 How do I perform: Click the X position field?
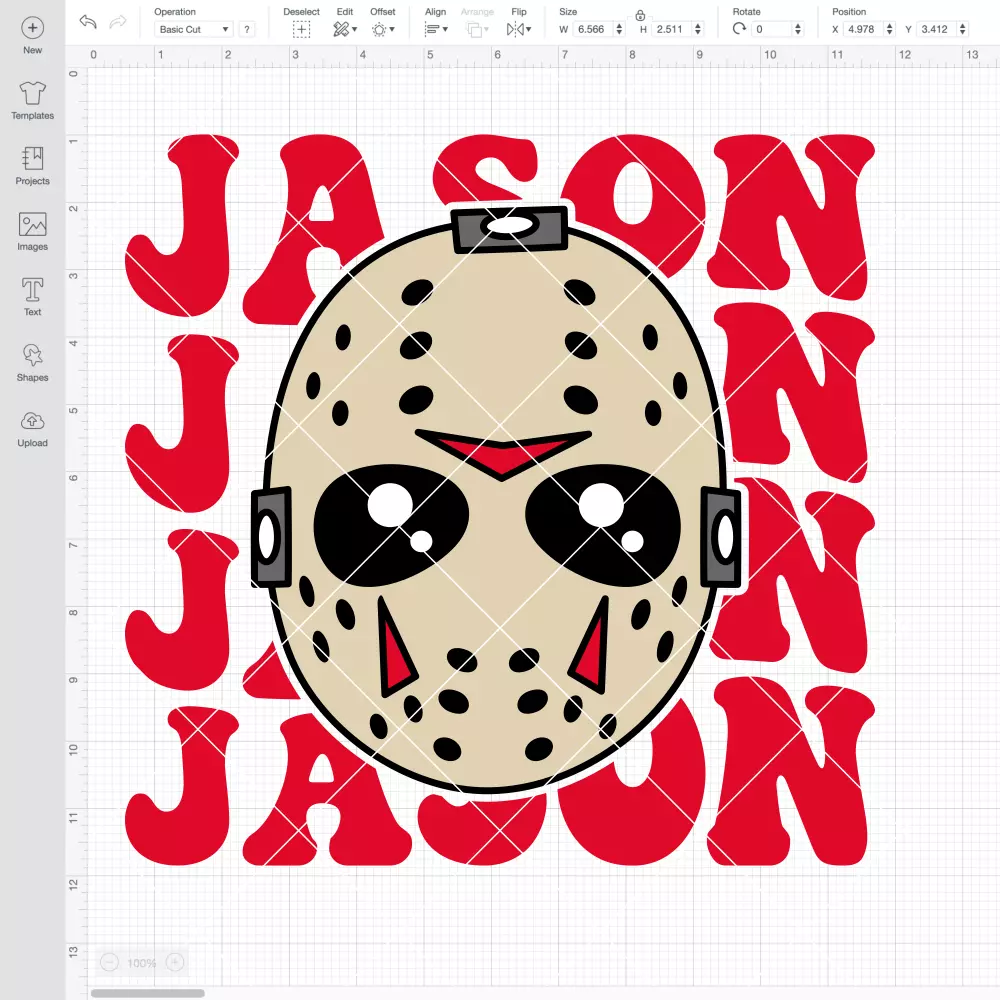tap(862, 29)
